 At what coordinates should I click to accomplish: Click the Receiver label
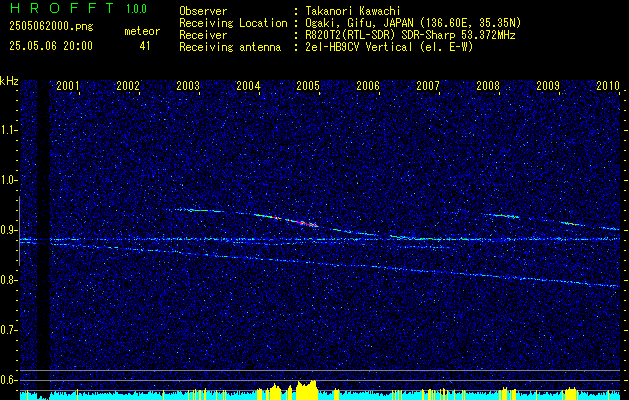[203, 35]
